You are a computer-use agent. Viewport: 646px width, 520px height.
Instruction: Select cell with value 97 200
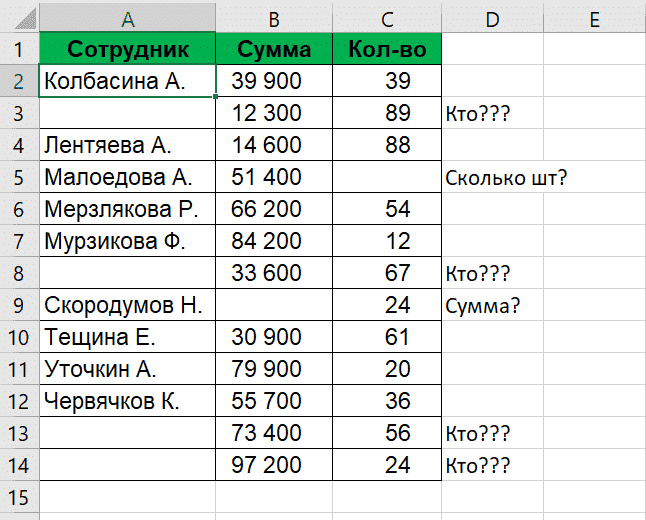point(274,465)
